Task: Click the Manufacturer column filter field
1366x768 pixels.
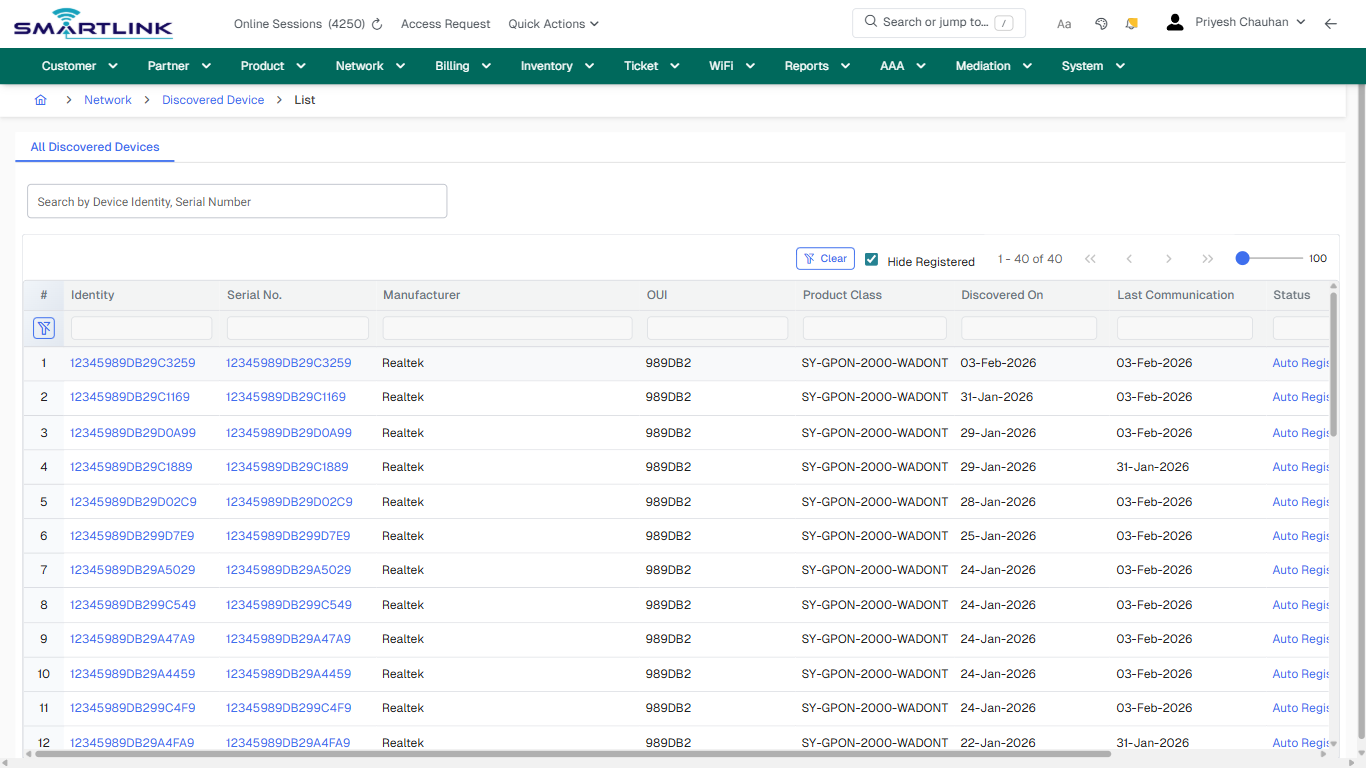Action: tap(507, 327)
